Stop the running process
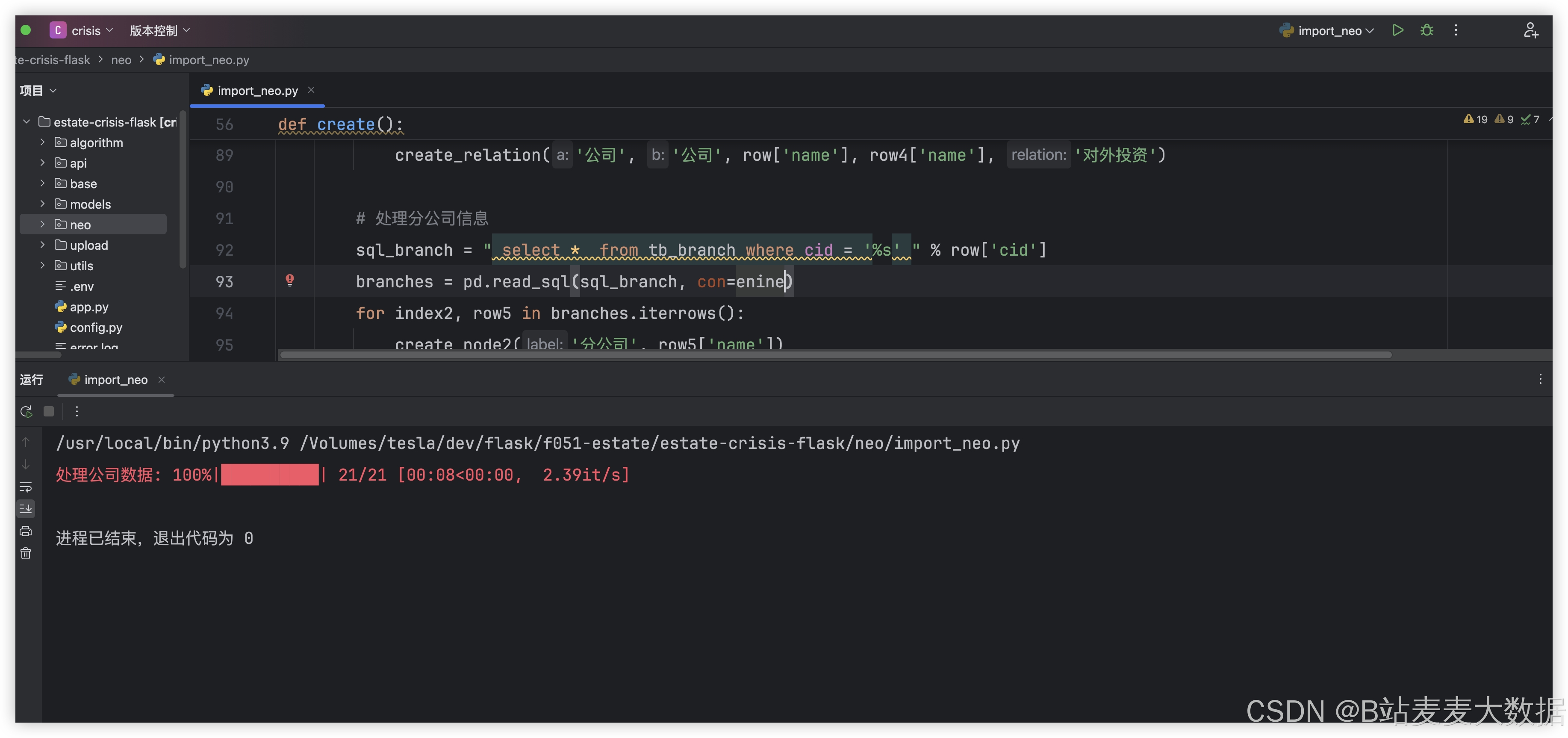 pyautogui.click(x=49, y=412)
